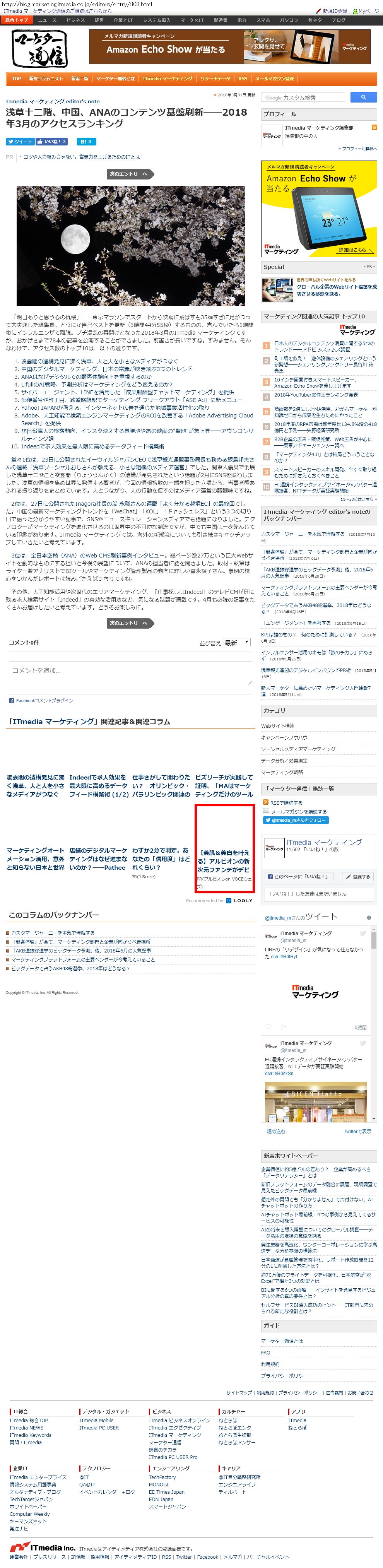Open the ブログ tab in the top navigation
This screenshot has height=1568, width=383.
click(338, 20)
